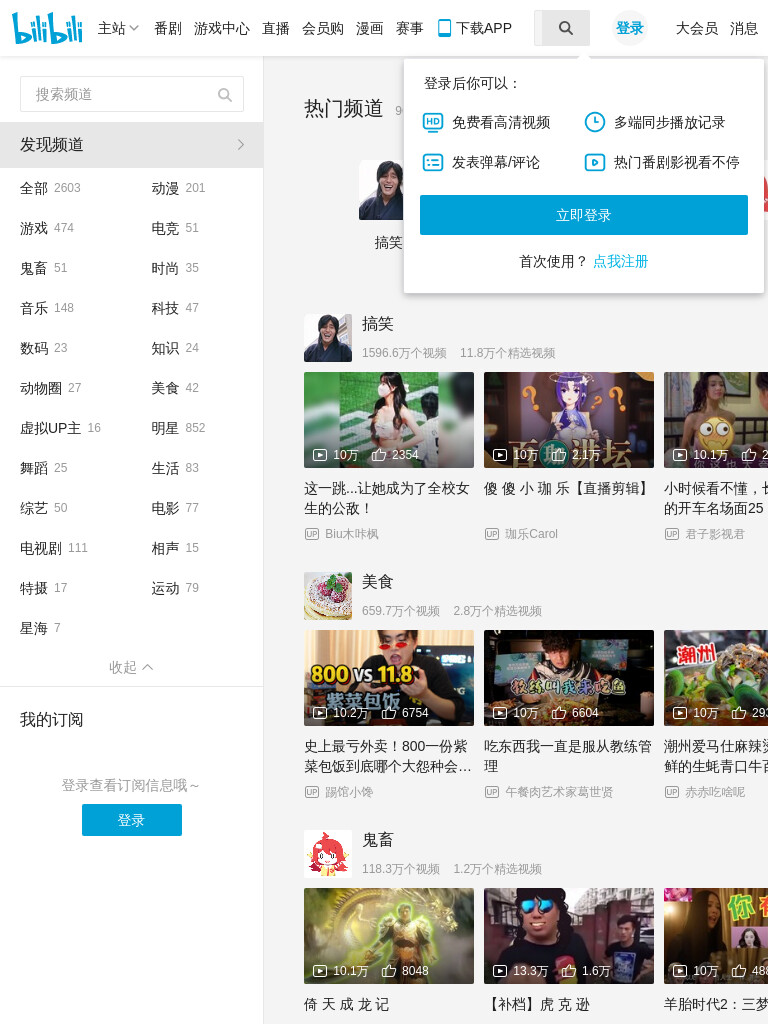768x1024 pixels.
Task: Click uploader name 珈乐Carol
Action: point(532,534)
